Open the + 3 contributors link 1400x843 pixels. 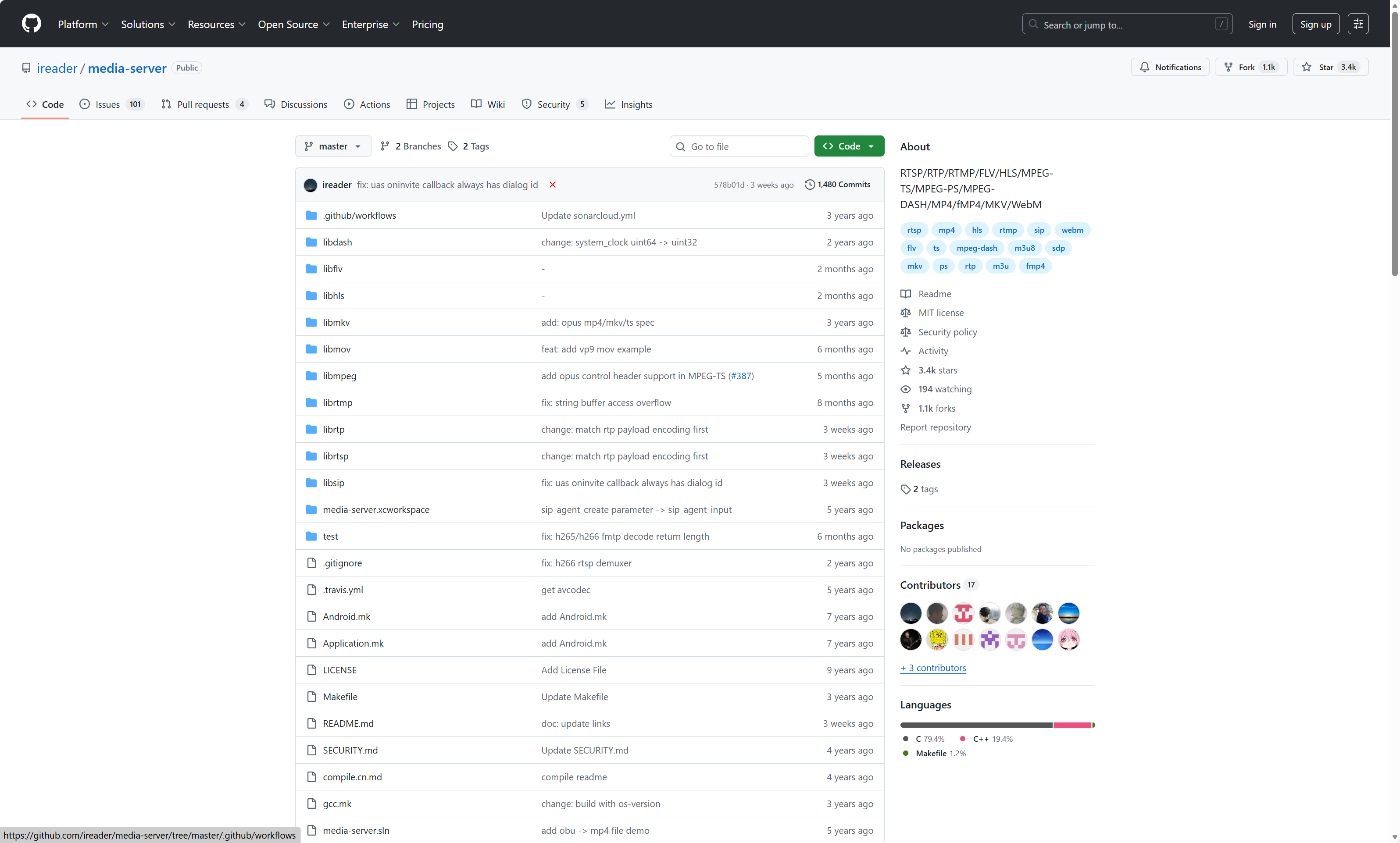933,668
